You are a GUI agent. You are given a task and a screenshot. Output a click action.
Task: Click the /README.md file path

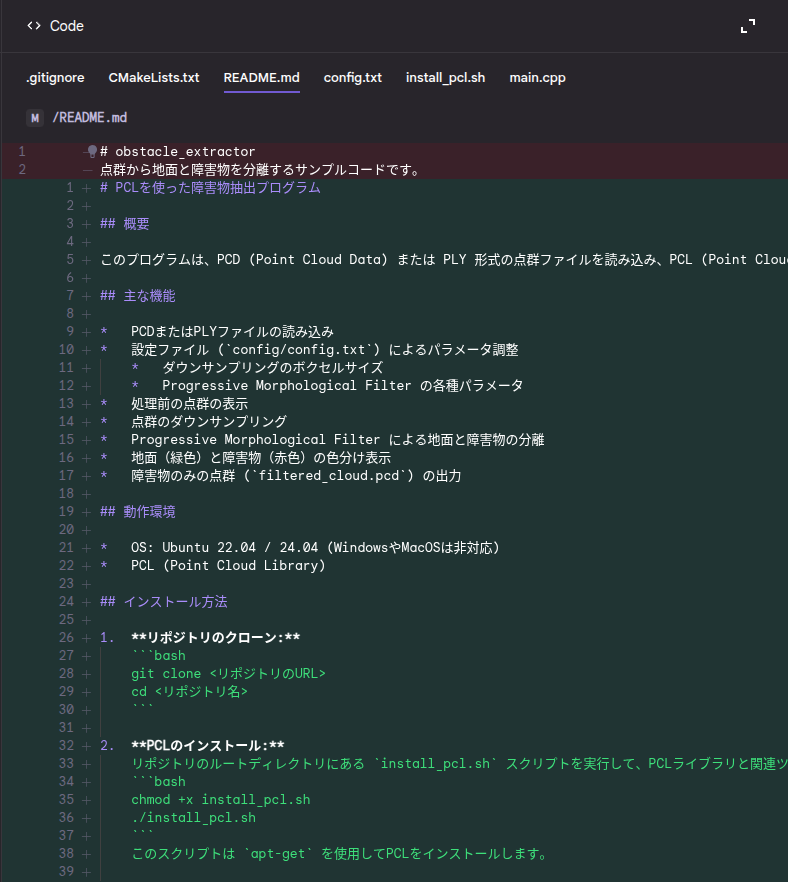coord(89,118)
